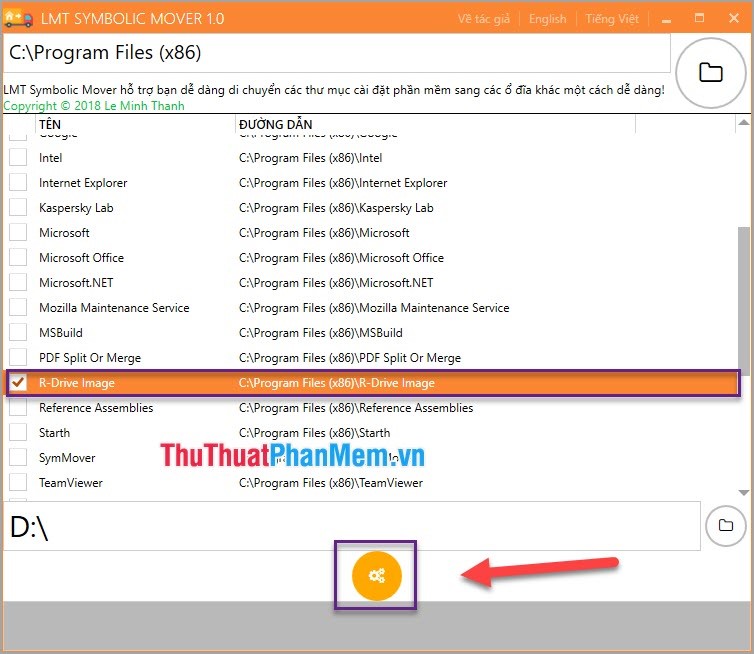Select the Kaspersky Lab name text

76,208
